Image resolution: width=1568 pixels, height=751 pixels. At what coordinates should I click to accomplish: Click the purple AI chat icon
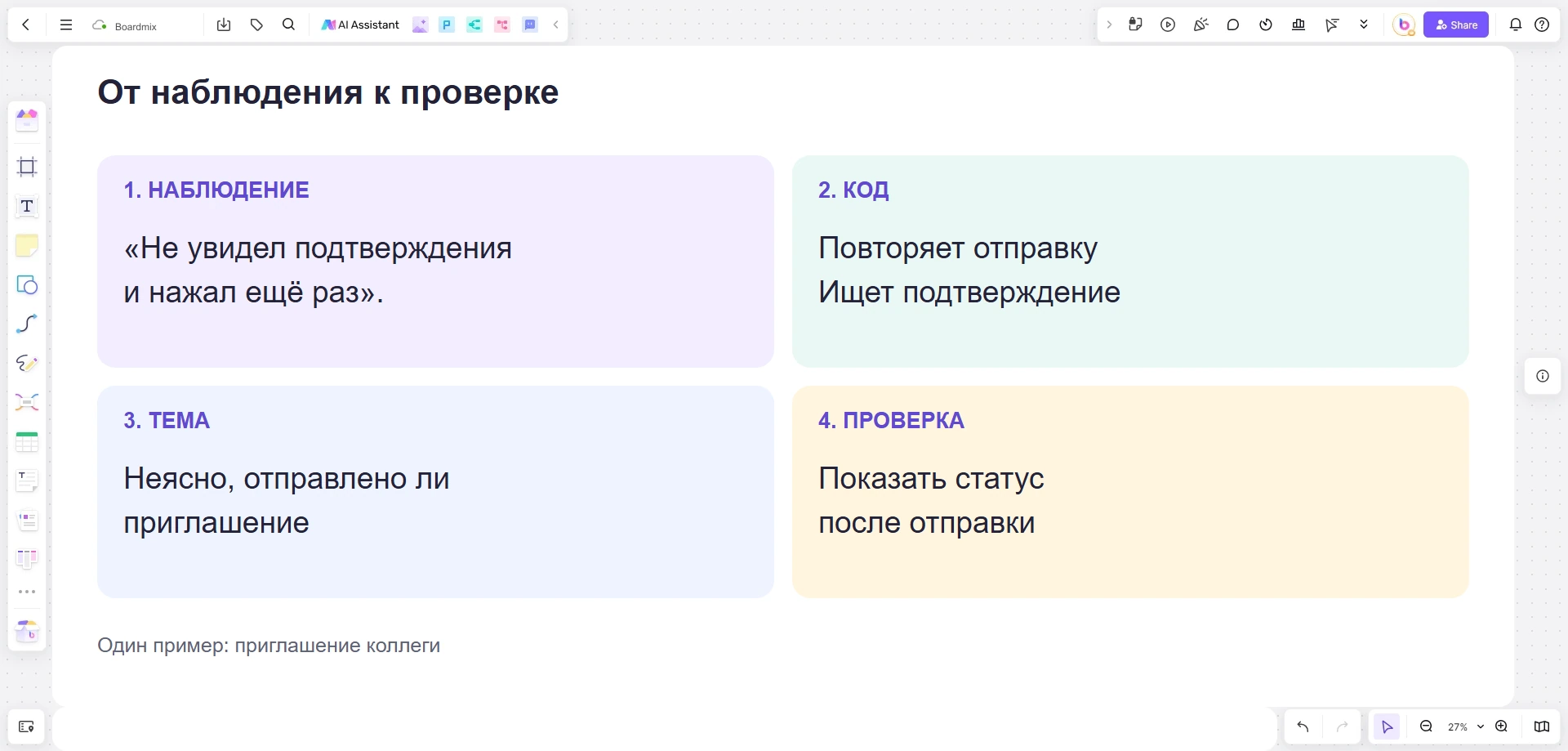point(530,25)
